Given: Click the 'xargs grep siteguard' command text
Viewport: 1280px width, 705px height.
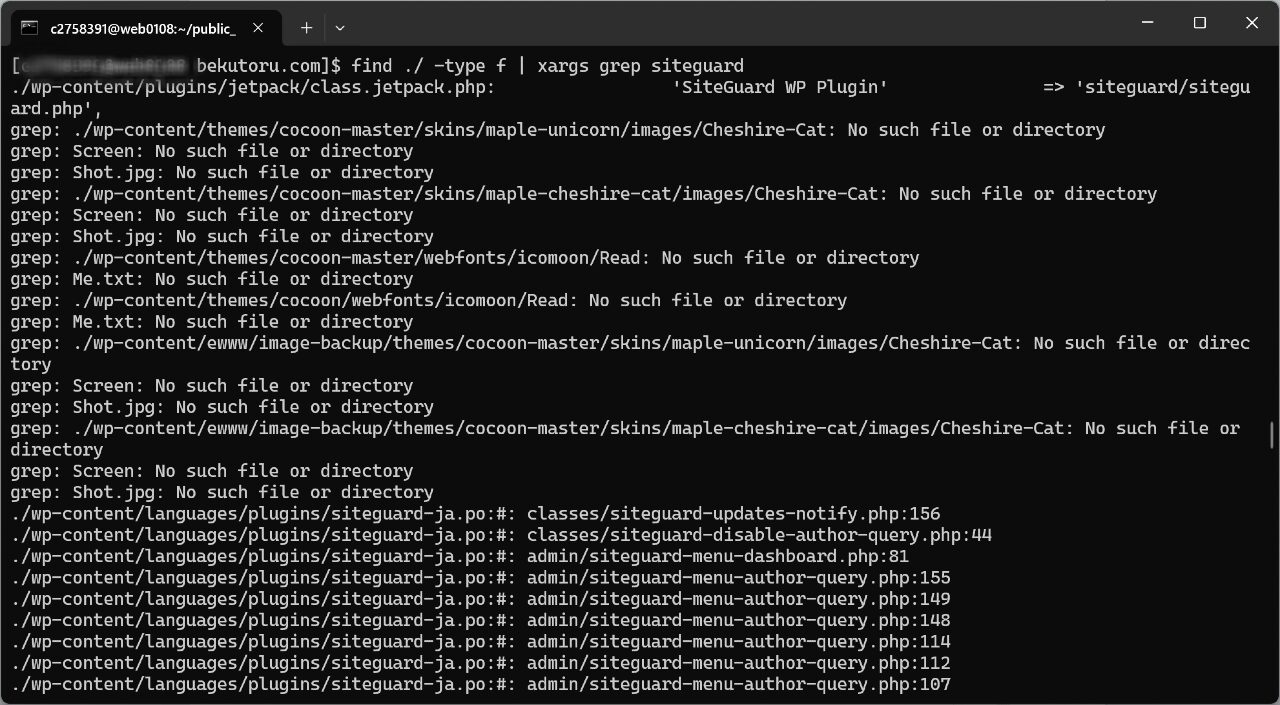Looking at the screenshot, I should pyautogui.click(x=641, y=66).
